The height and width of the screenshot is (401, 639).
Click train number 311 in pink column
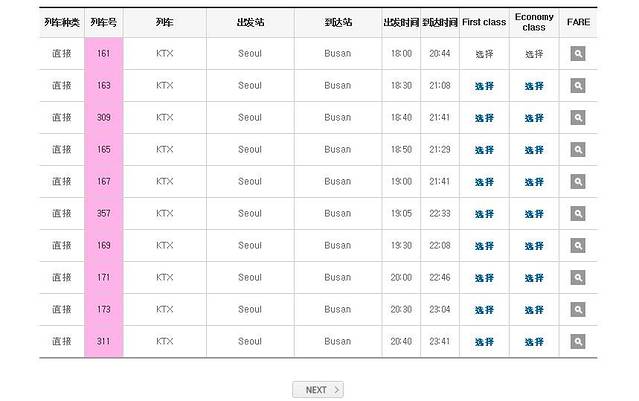coord(104,342)
